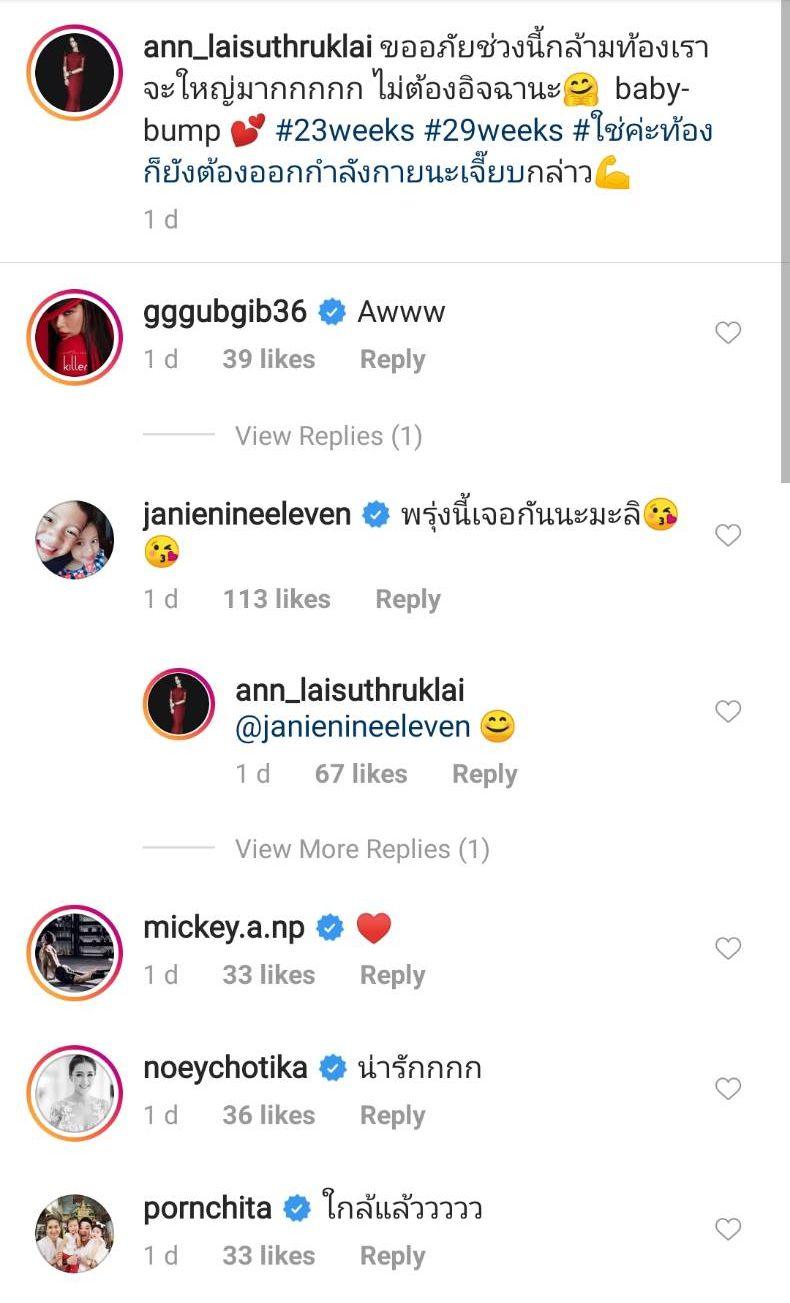The width and height of the screenshot is (790, 1303).
Task: Like the gggubgib36 'Awww' comment
Action: pyautogui.click(x=728, y=333)
